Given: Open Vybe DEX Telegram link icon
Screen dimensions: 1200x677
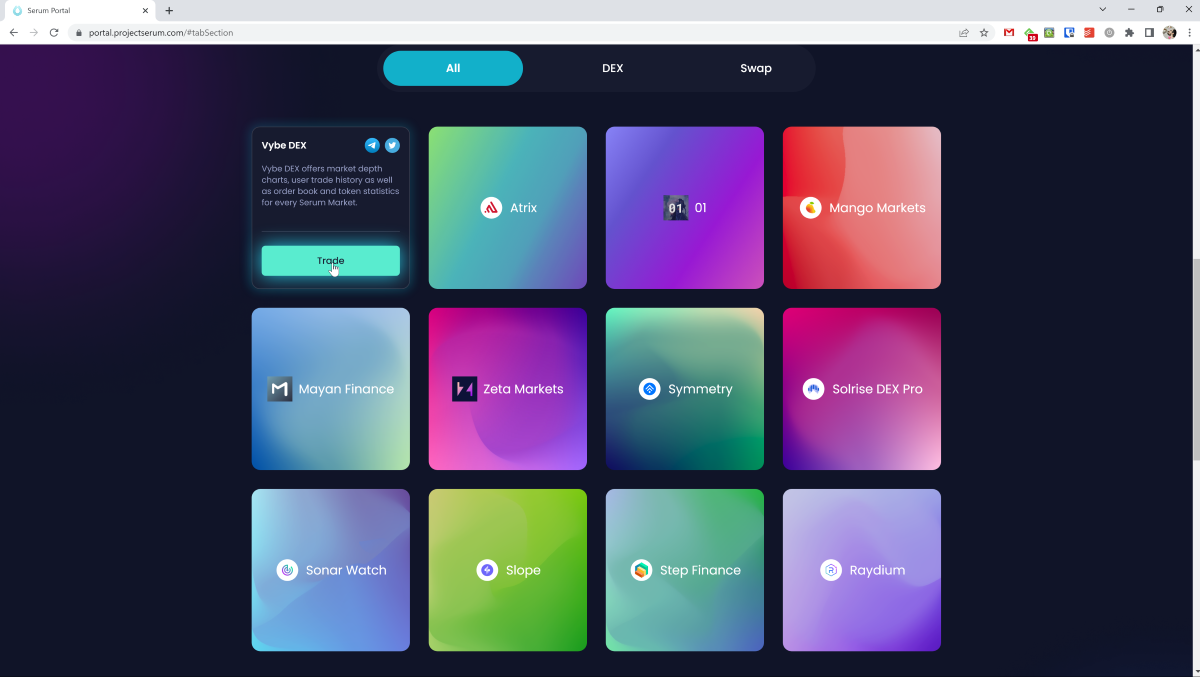Looking at the screenshot, I should [372, 145].
